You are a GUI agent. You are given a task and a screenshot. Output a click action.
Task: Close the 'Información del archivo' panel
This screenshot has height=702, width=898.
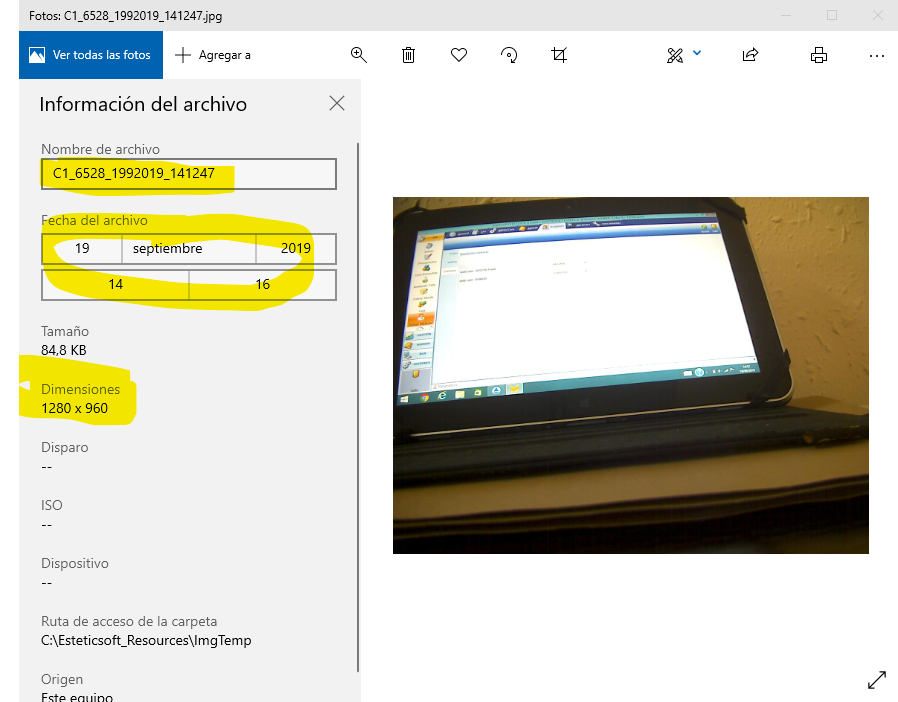tap(337, 103)
